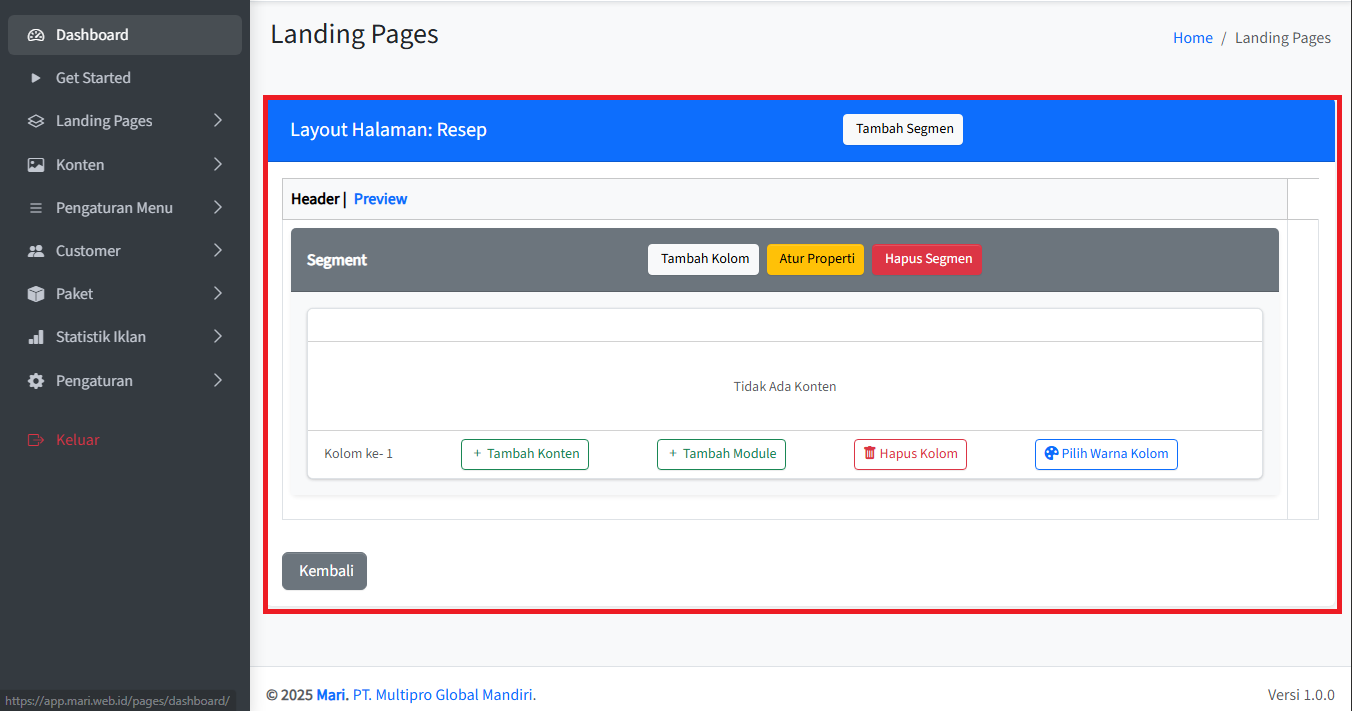This screenshot has width=1352, height=711.
Task: Click the Tambah Konten button
Action: click(525, 454)
